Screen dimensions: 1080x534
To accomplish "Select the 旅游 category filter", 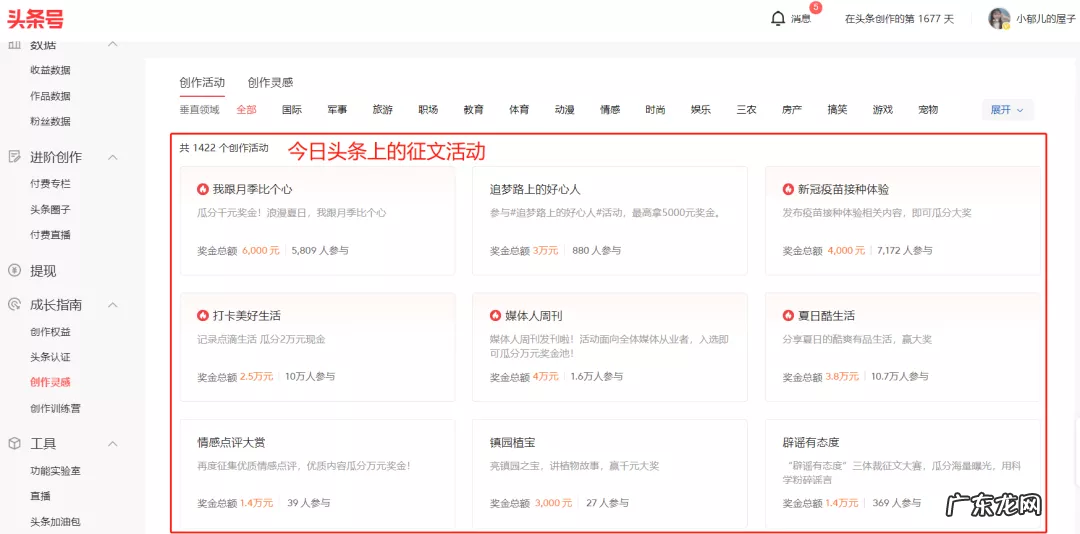I will click(382, 110).
